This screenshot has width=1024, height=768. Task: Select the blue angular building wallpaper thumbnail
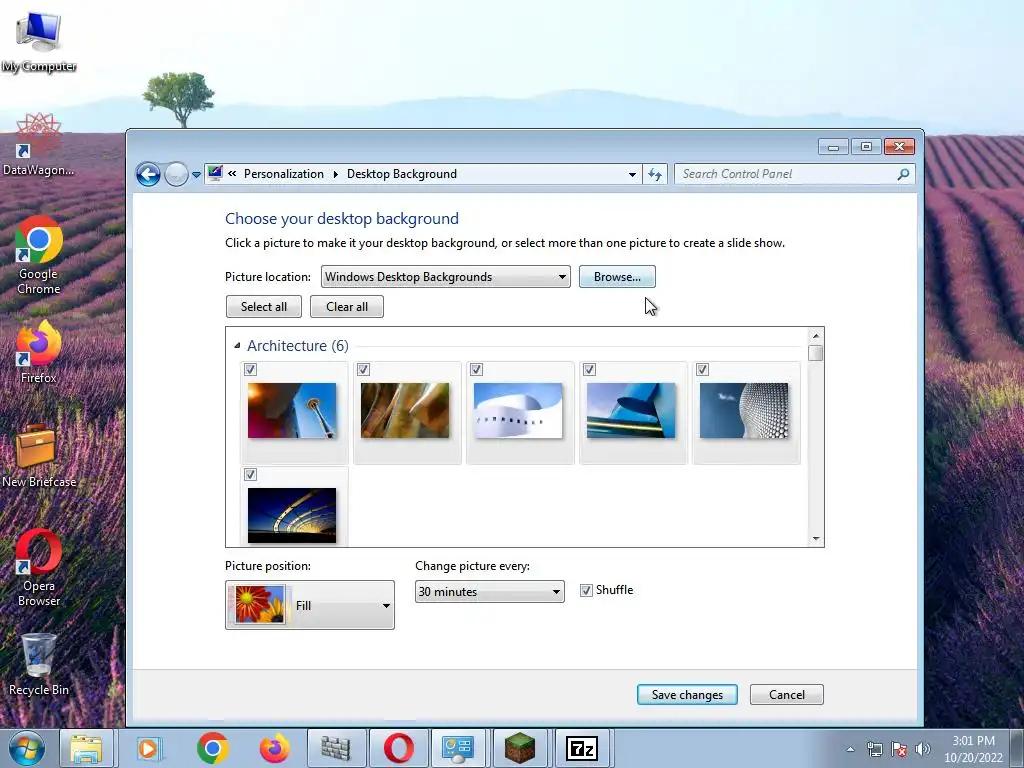[631, 410]
